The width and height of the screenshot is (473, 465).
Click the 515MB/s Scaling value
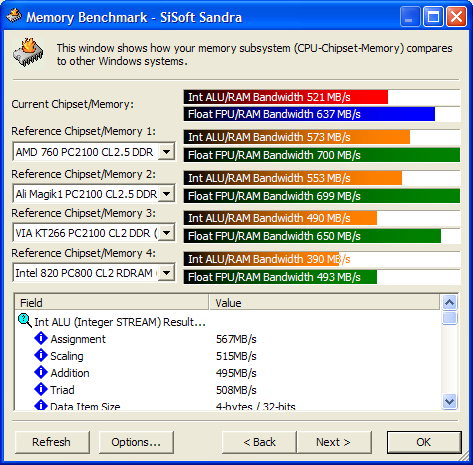(x=236, y=356)
